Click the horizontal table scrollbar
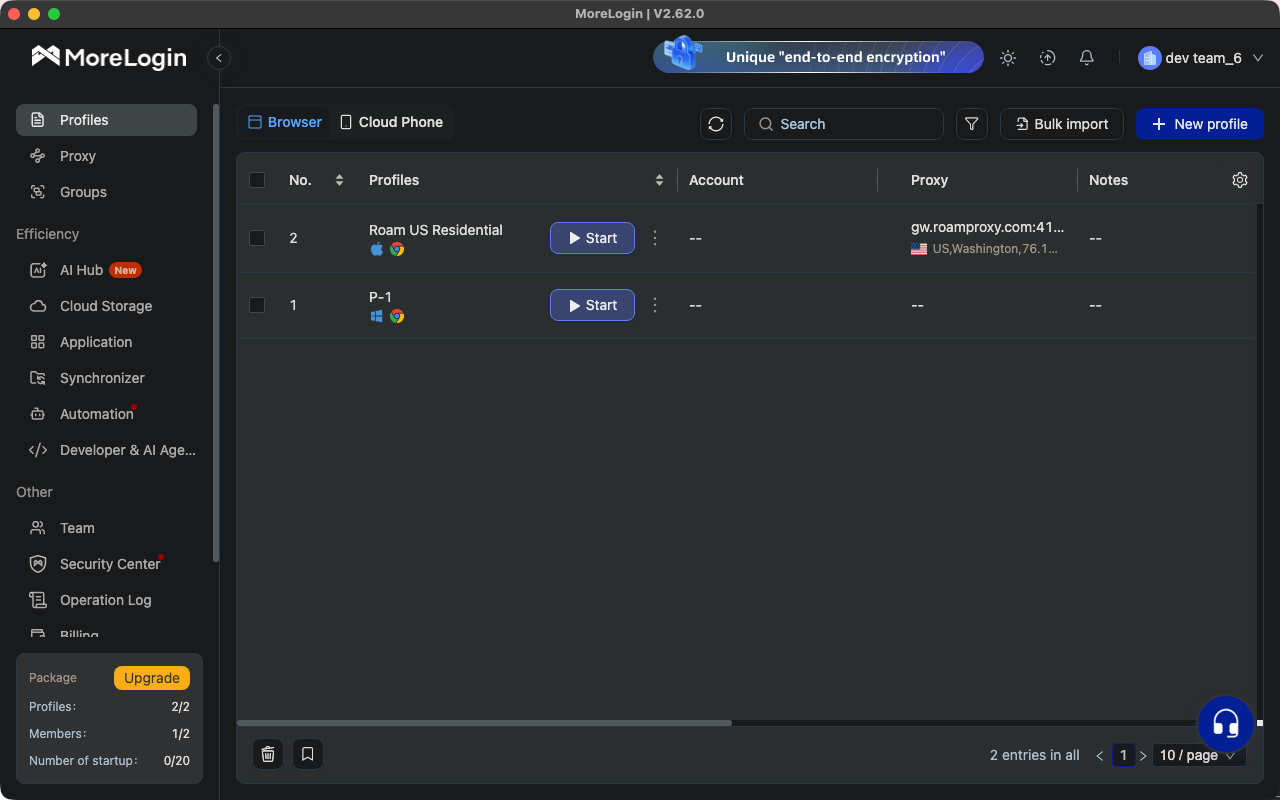Viewport: 1280px width, 800px height. pyautogui.click(x=484, y=722)
